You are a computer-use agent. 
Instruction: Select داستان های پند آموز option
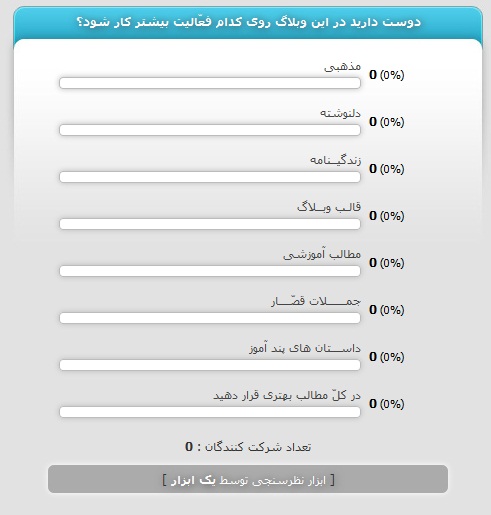[305, 348]
